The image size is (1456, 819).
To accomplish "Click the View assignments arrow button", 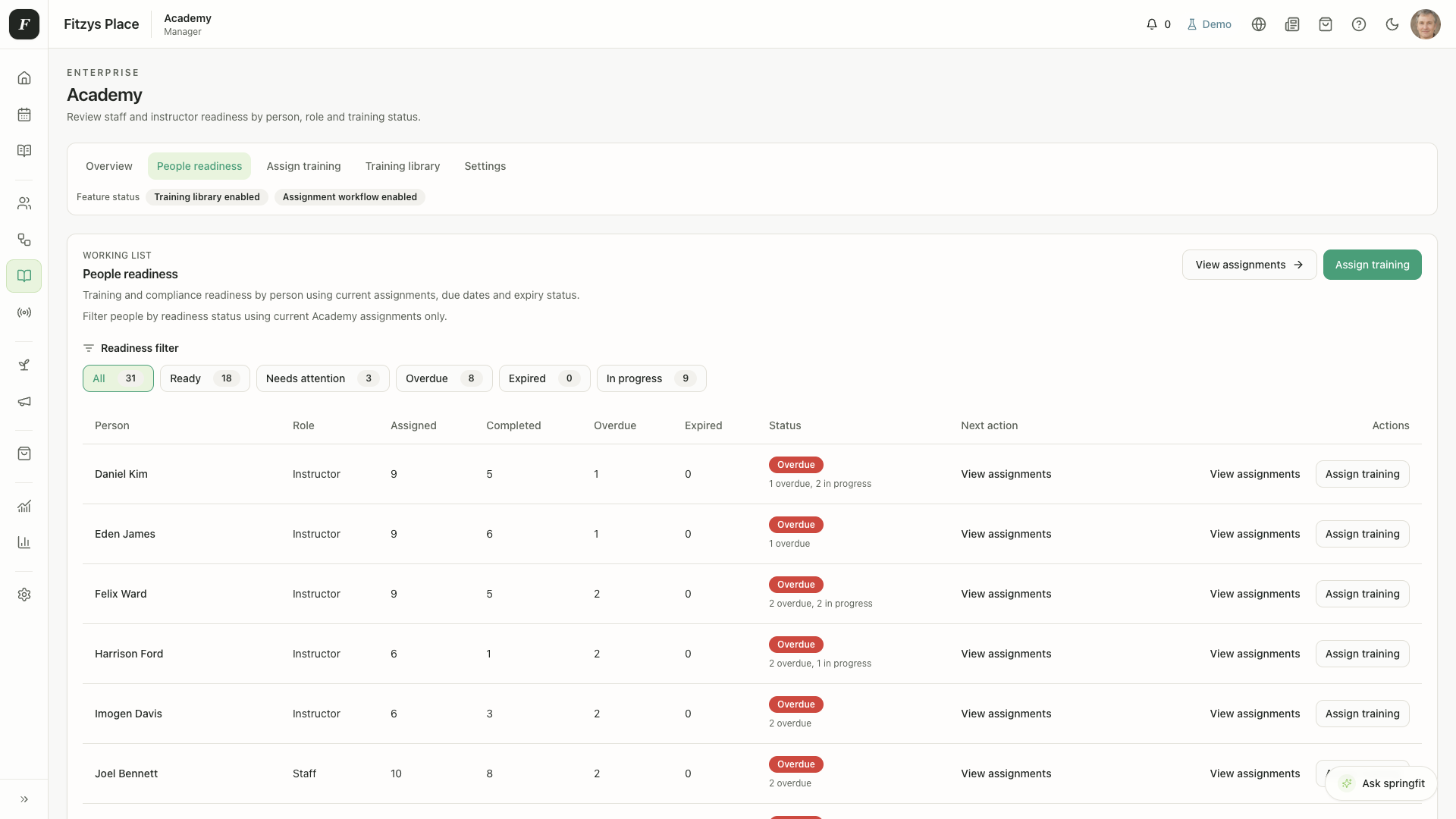I will (x=1249, y=265).
